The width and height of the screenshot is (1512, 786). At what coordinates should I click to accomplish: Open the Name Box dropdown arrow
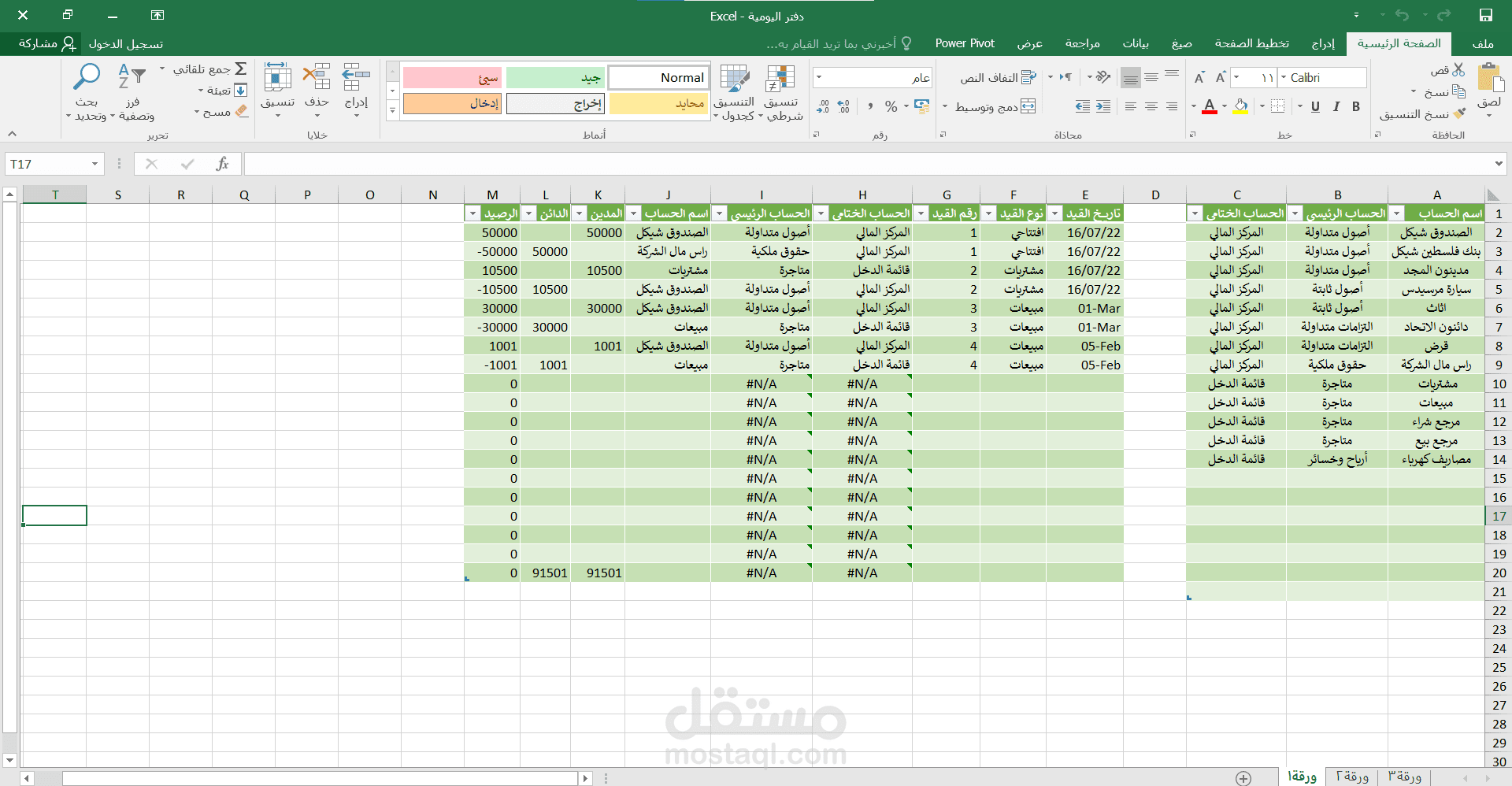[x=94, y=164]
